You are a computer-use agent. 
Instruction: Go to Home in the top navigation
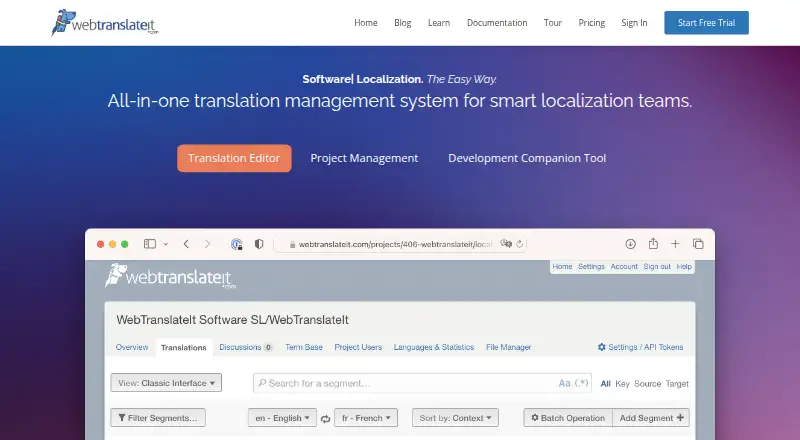coord(366,23)
